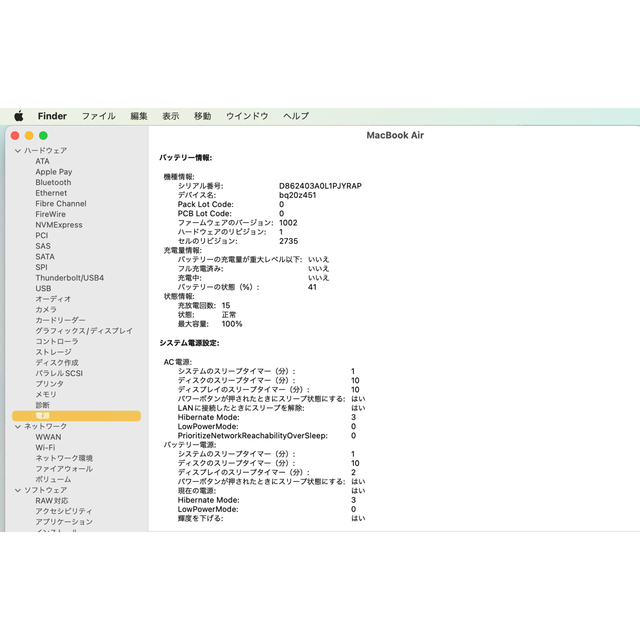Click the ネットワーク section label
640x640 pixels.
click(x=45, y=427)
